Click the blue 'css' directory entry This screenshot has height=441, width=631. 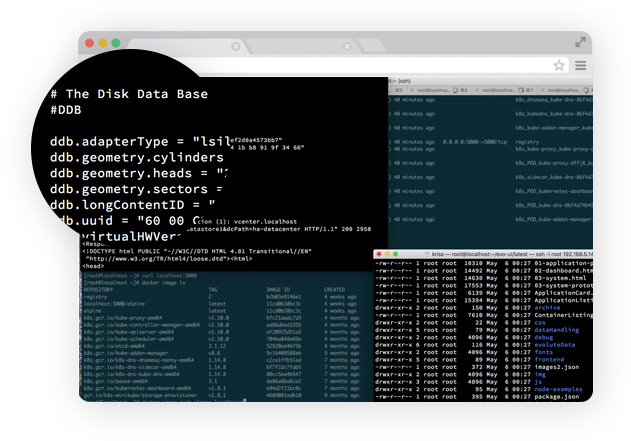tap(540, 323)
